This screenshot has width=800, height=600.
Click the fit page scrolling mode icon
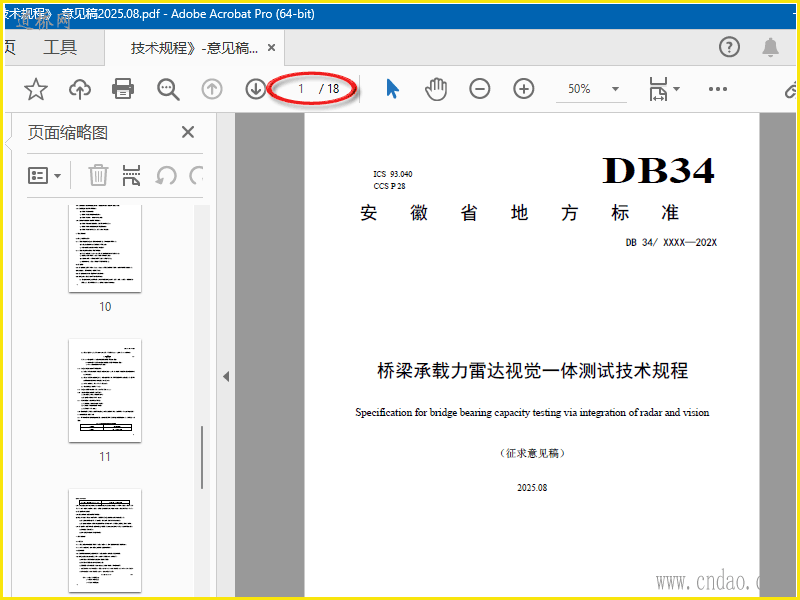click(x=658, y=89)
